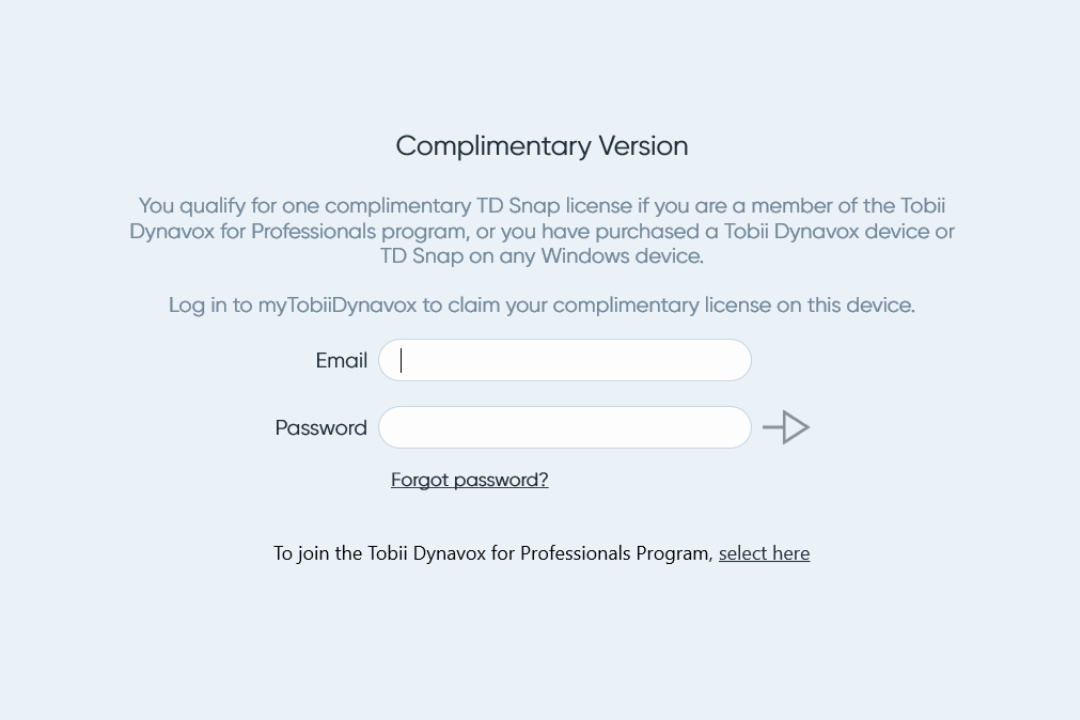Image resolution: width=1080 pixels, height=720 pixels.
Task: Click the arrow icon to log in
Action: [x=786, y=428]
